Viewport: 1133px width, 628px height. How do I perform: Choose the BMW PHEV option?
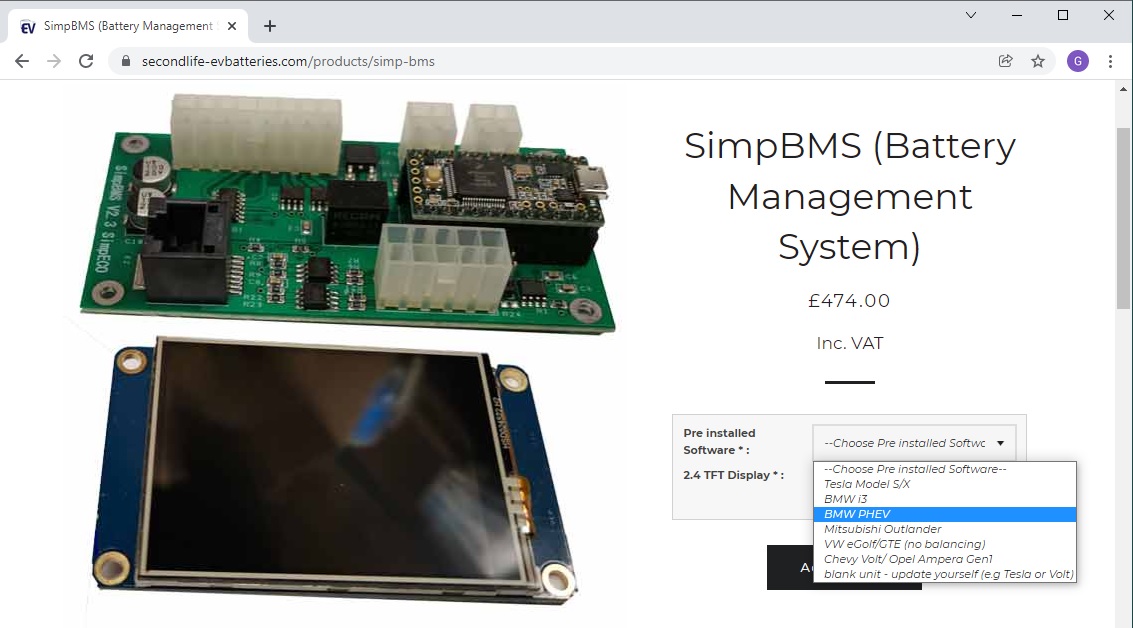click(944, 514)
